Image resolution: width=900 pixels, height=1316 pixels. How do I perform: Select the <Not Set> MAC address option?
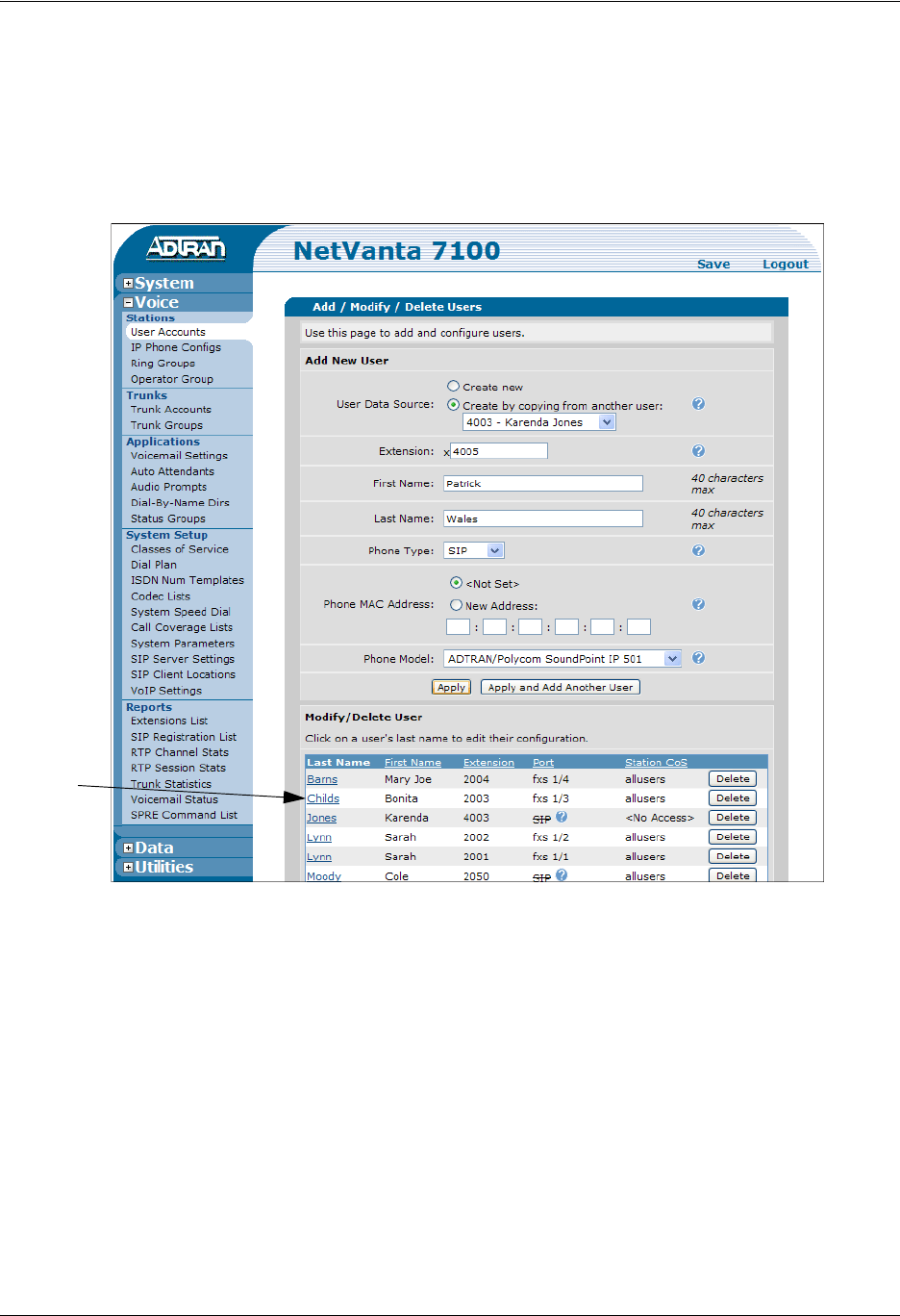pyautogui.click(x=456, y=583)
